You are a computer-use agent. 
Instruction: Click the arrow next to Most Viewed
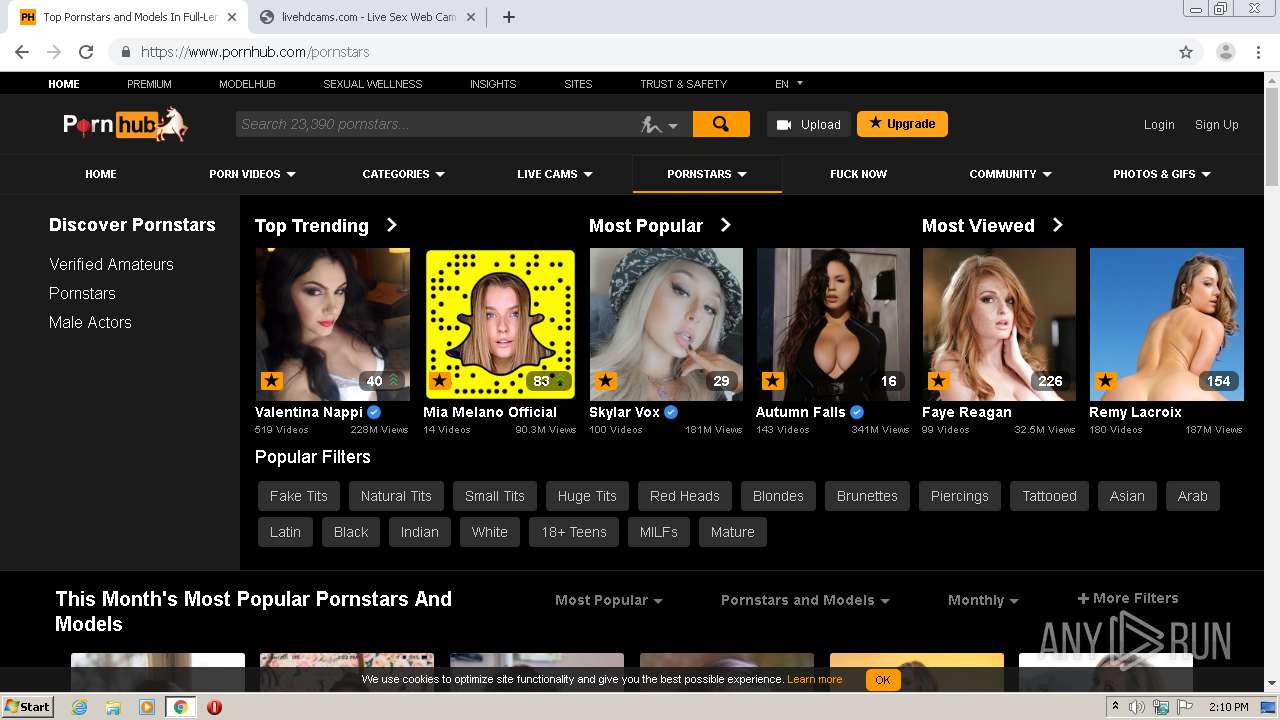[1058, 225]
